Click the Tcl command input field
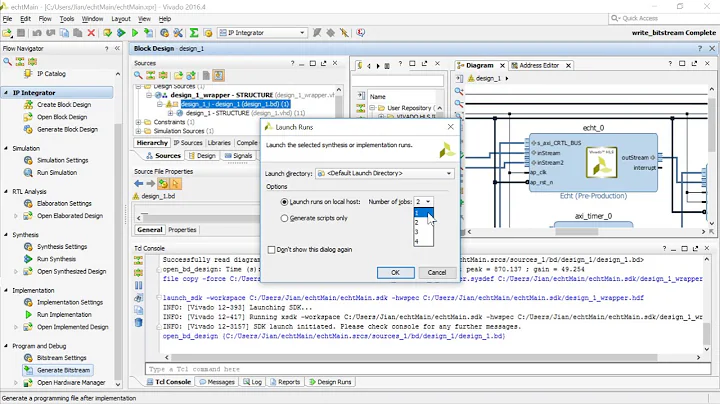 click(428, 369)
